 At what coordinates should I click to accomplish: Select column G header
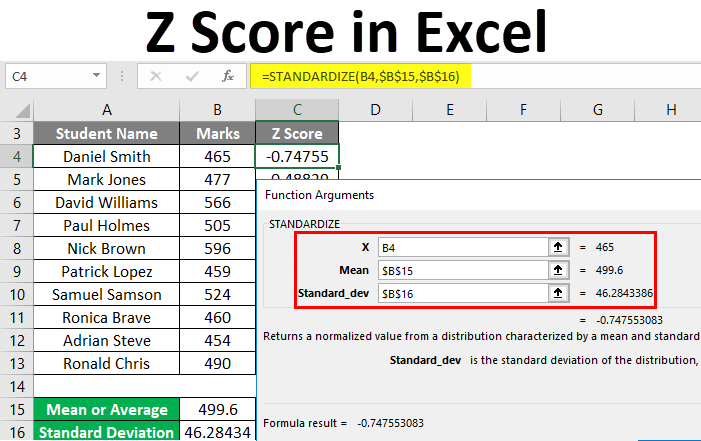597,110
